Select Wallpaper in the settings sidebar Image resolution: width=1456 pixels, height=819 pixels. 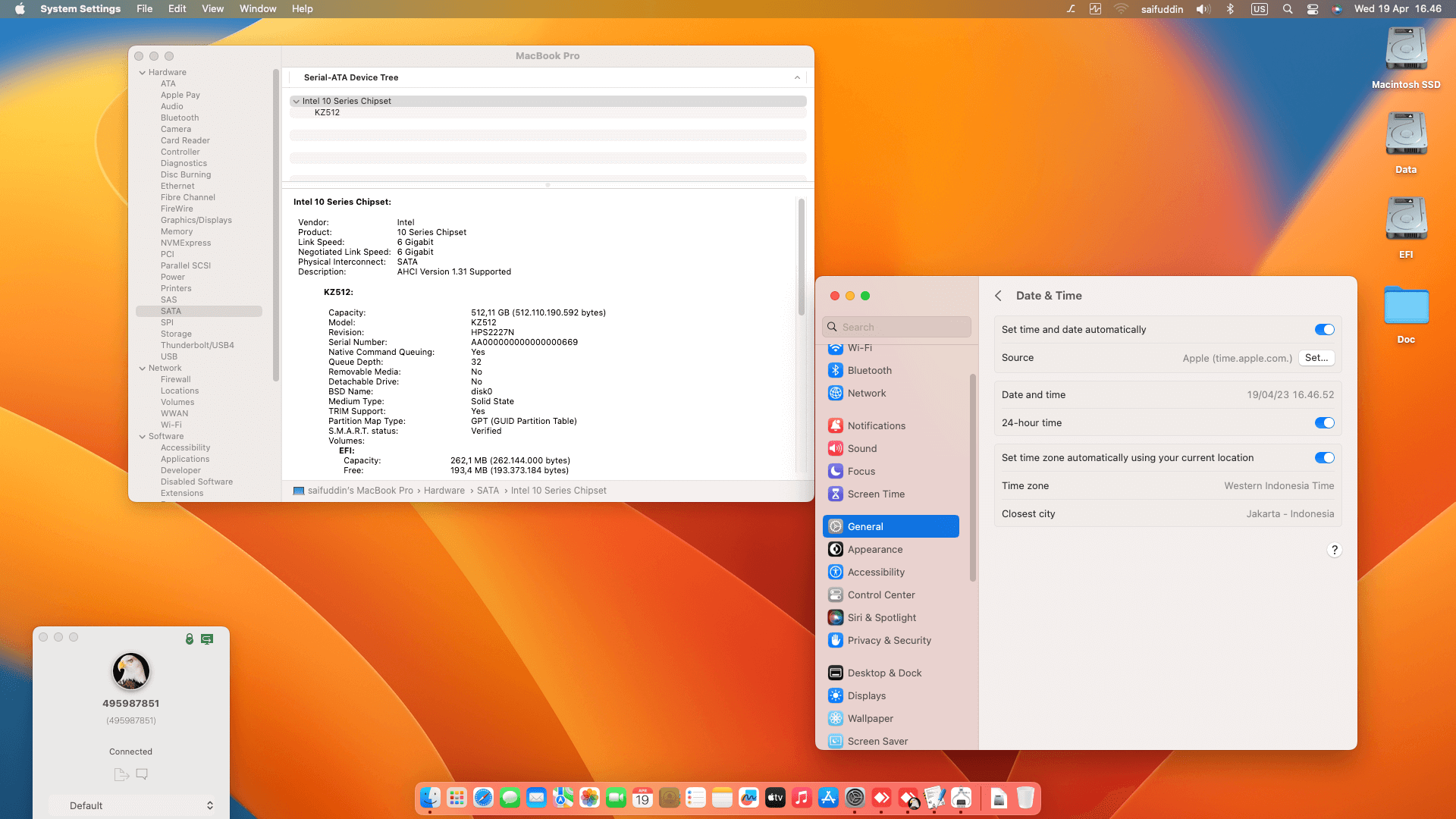pos(870,718)
